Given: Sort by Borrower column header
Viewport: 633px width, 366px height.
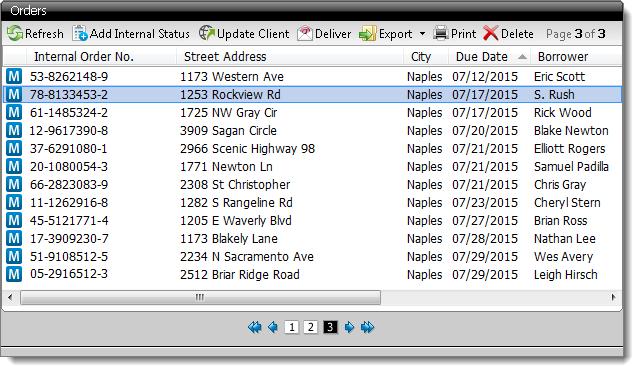Looking at the screenshot, I should click(576, 56).
